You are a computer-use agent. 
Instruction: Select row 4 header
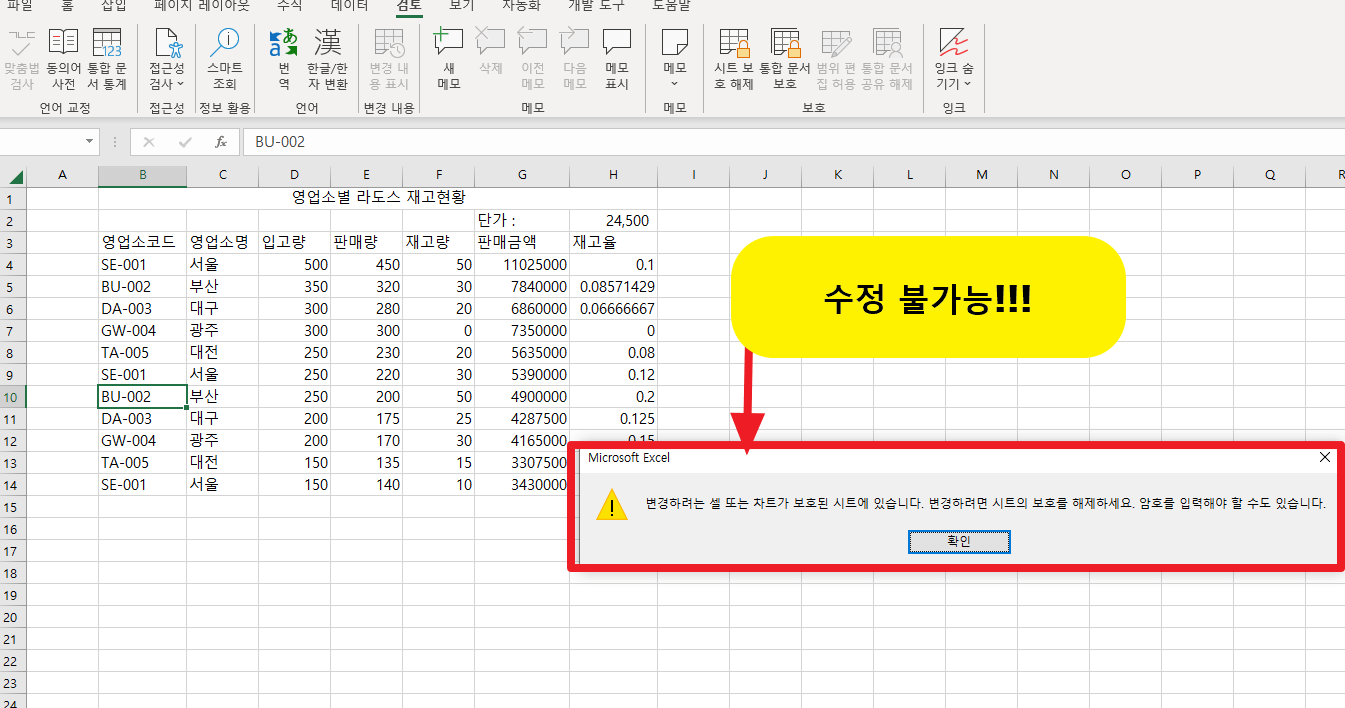(12, 265)
